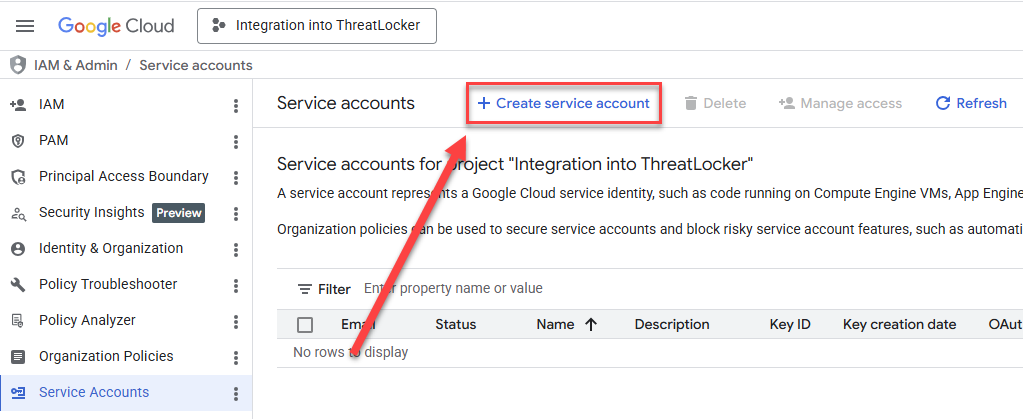Viewport: 1023px width, 419px height.
Task: Open Organization Policies in the sidebar
Action: (x=106, y=356)
